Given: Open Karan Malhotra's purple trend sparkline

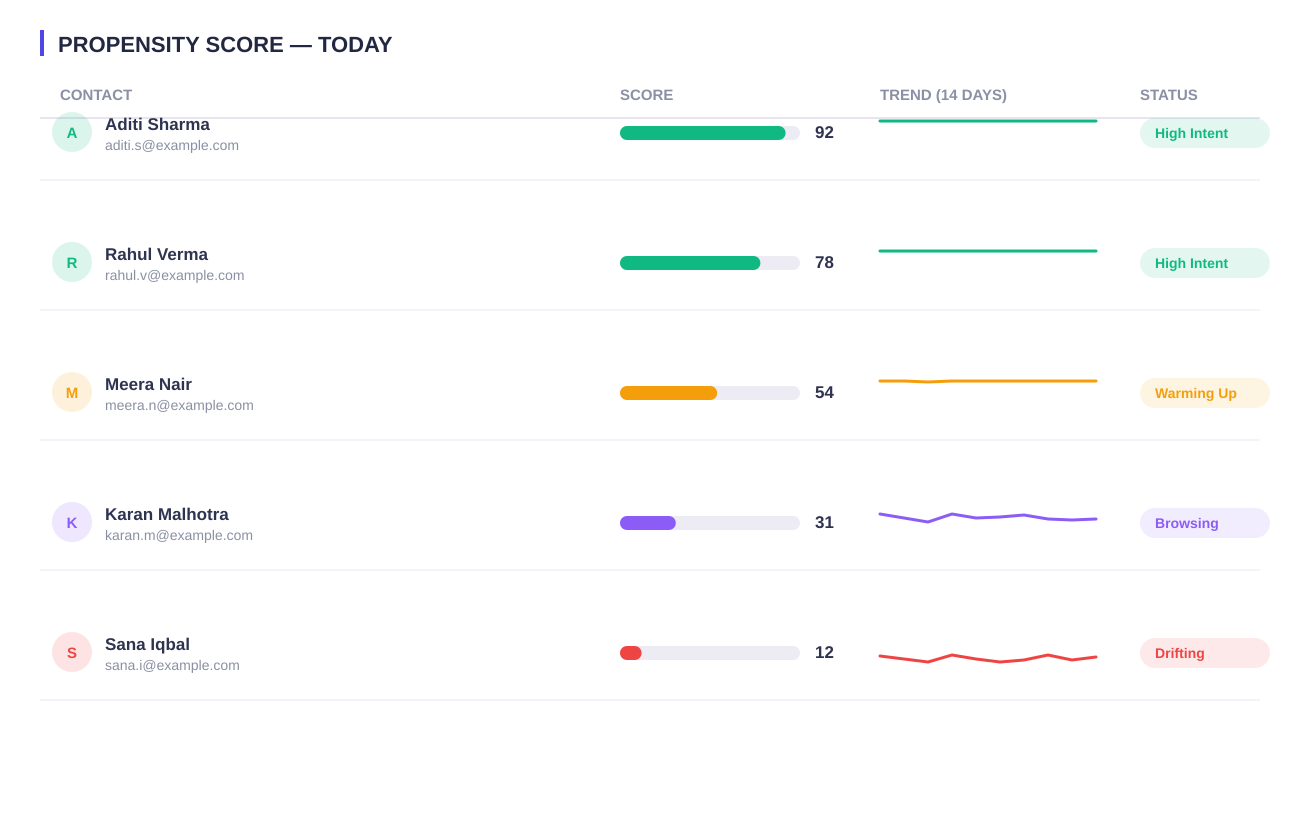Looking at the screenshot, I should tap(988, 518).
